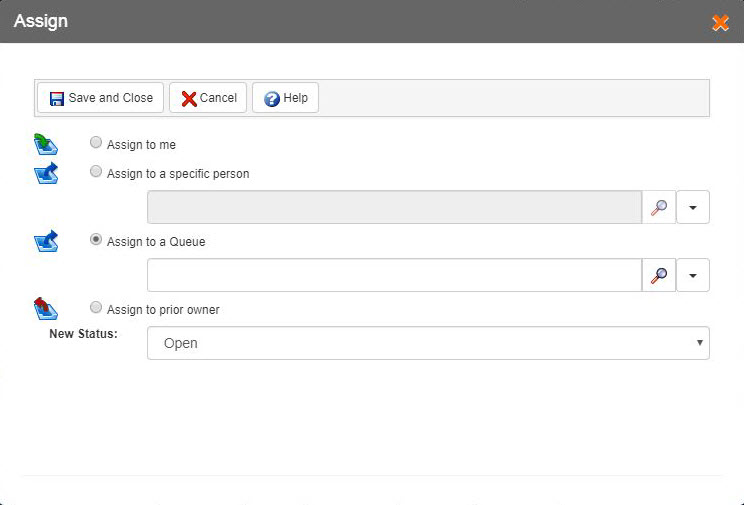
Task: Select the Assign to a Queue radio button
Action: click(x=96, y=239)
